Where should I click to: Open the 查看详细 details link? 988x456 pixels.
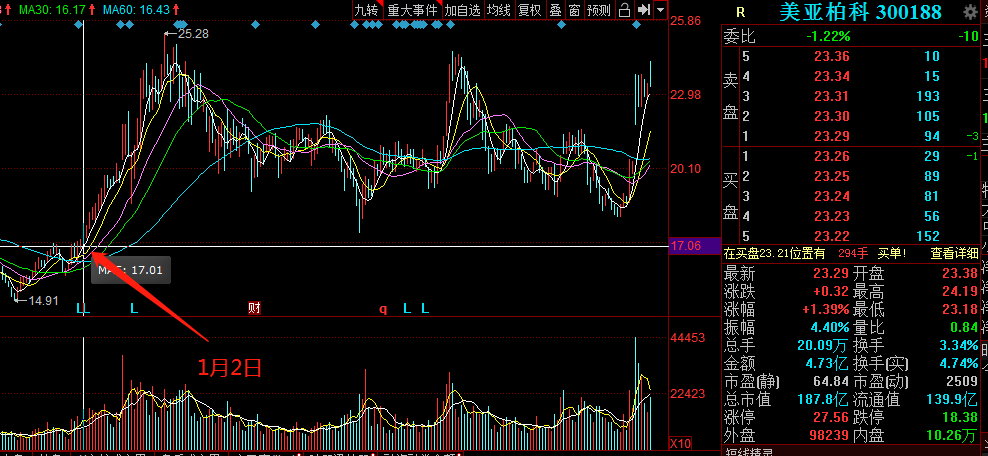955,253
